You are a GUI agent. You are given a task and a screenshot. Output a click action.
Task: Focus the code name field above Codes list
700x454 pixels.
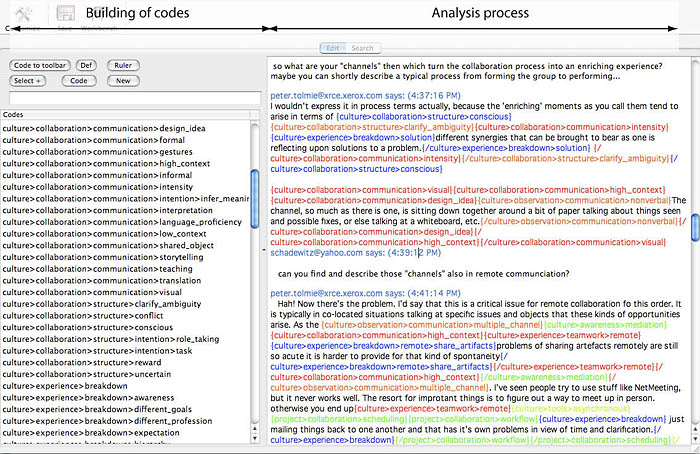tap(135, 98)
